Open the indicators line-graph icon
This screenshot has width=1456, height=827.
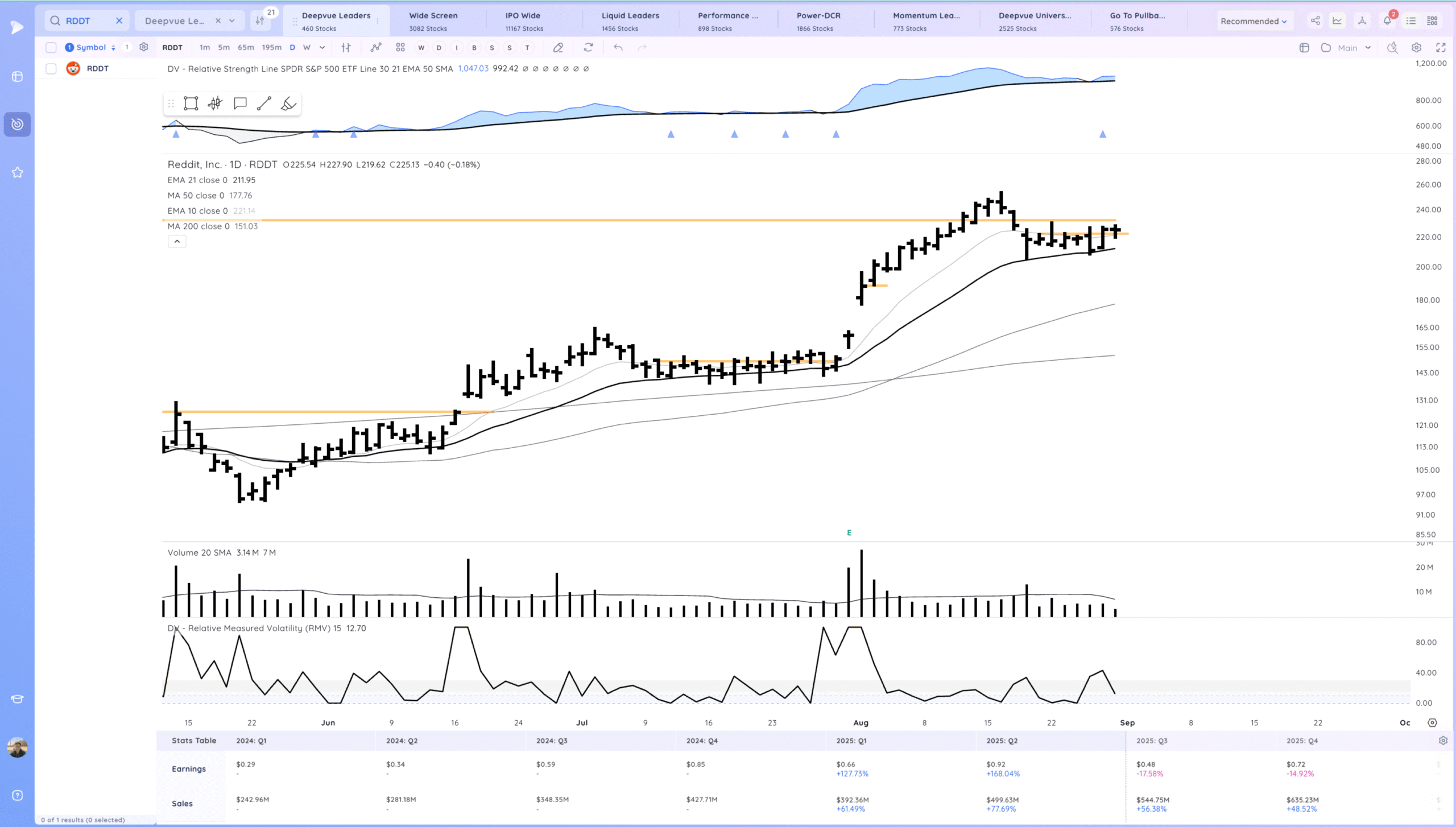(375, 48)
